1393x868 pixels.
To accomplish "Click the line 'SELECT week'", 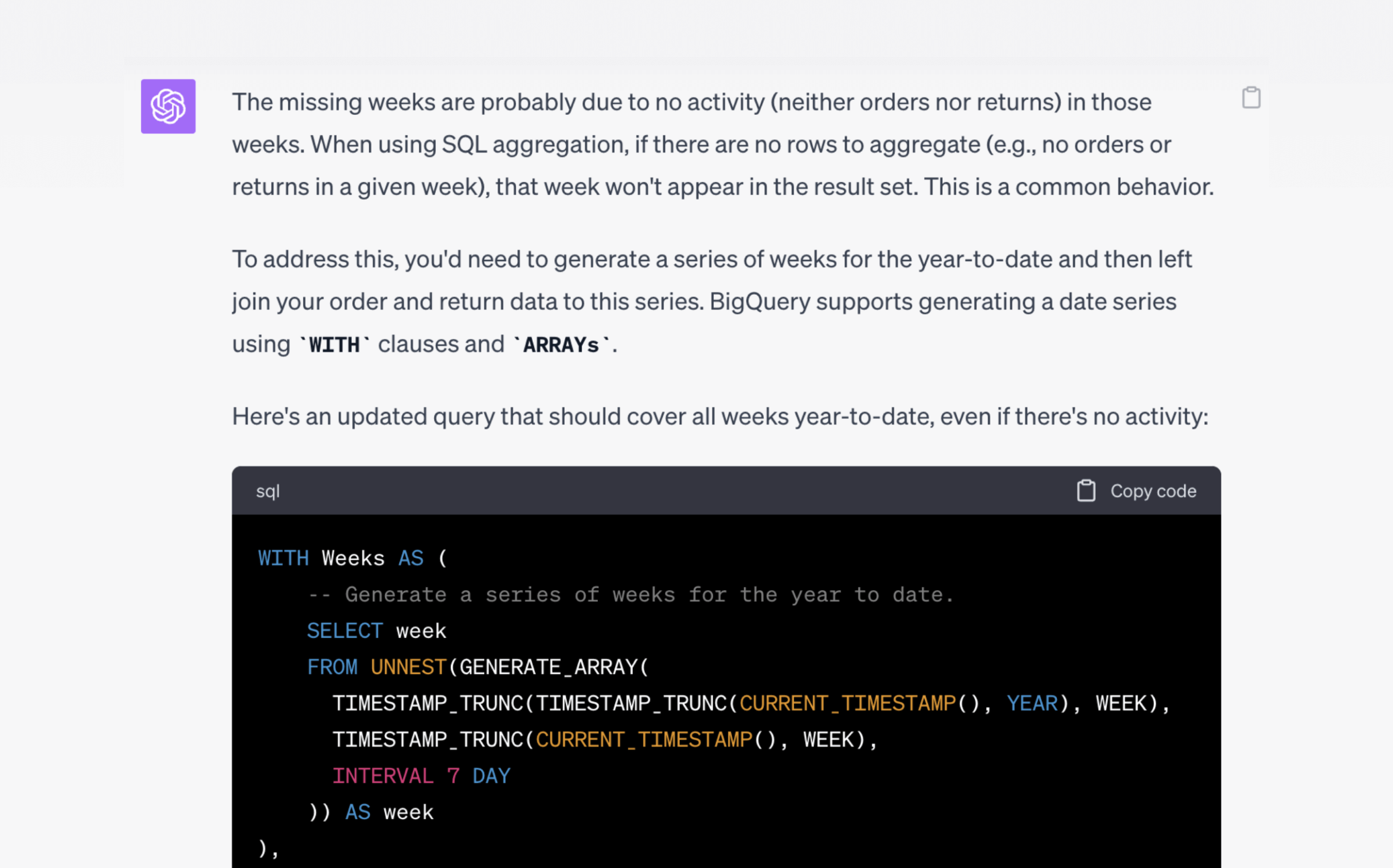I will (377, 631).
